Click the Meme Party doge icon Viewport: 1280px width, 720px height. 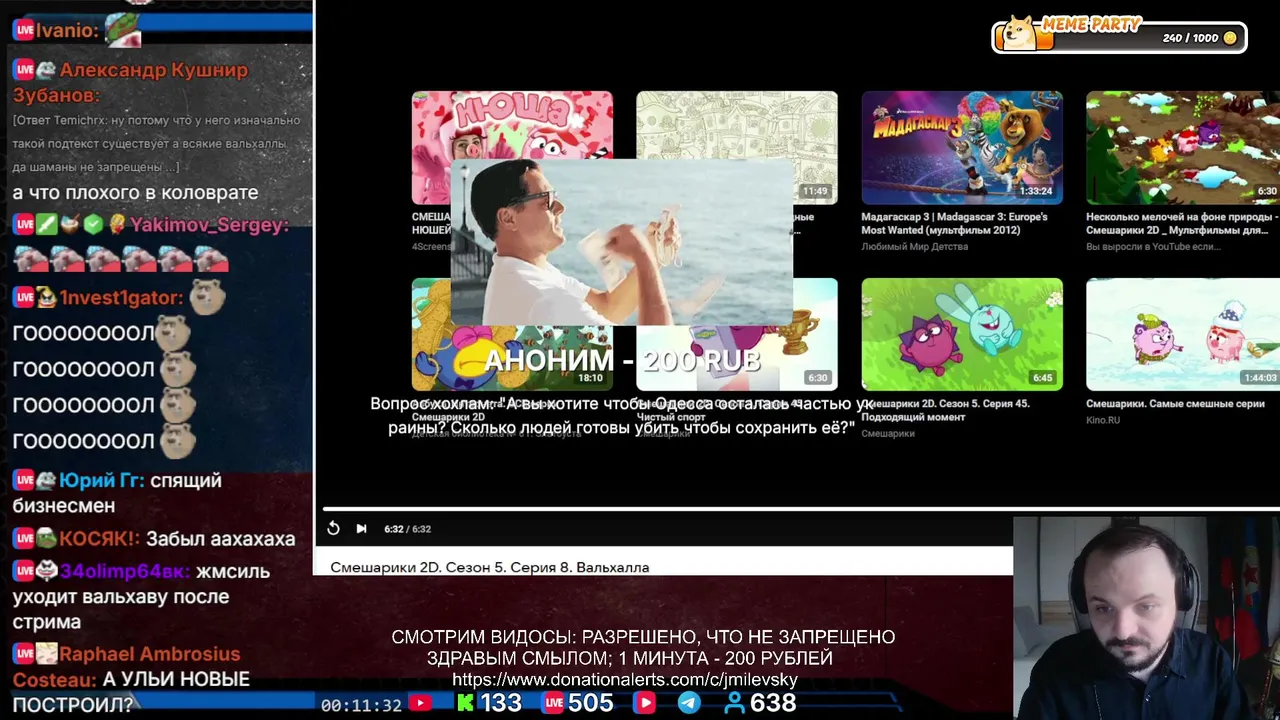point(1021,33)
